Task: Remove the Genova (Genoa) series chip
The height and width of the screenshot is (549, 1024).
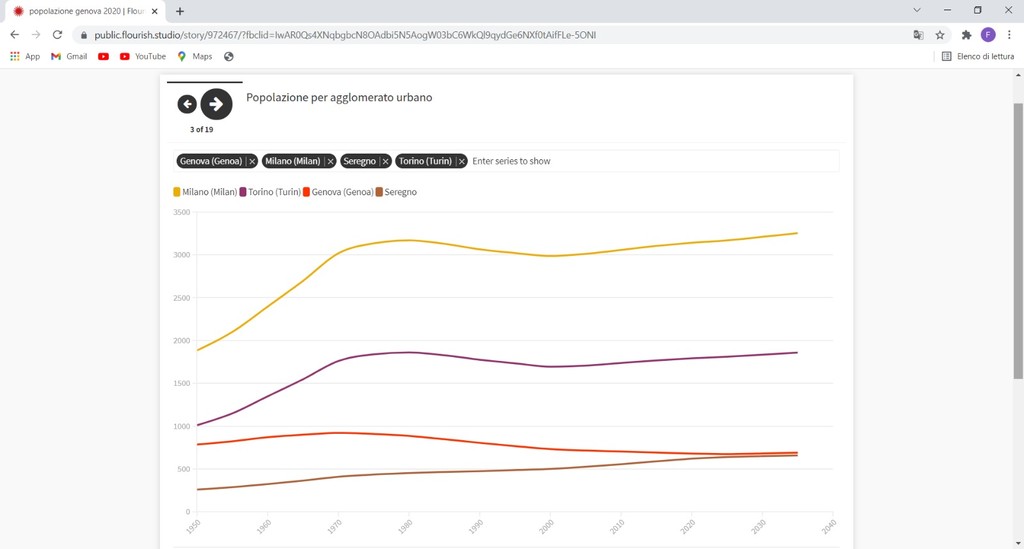Action: pos(252,161)
